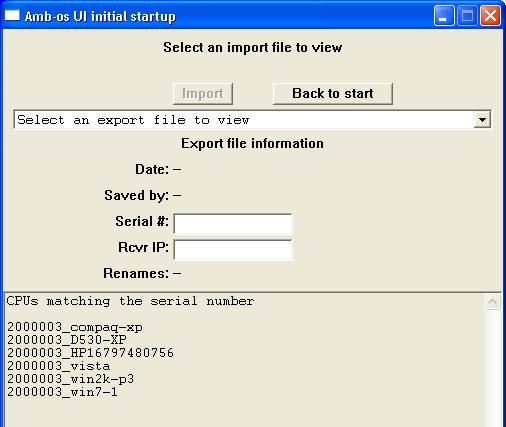Open the export file dropdown arrow
Viewport: 506px width, 427px height.
(482, 120)
